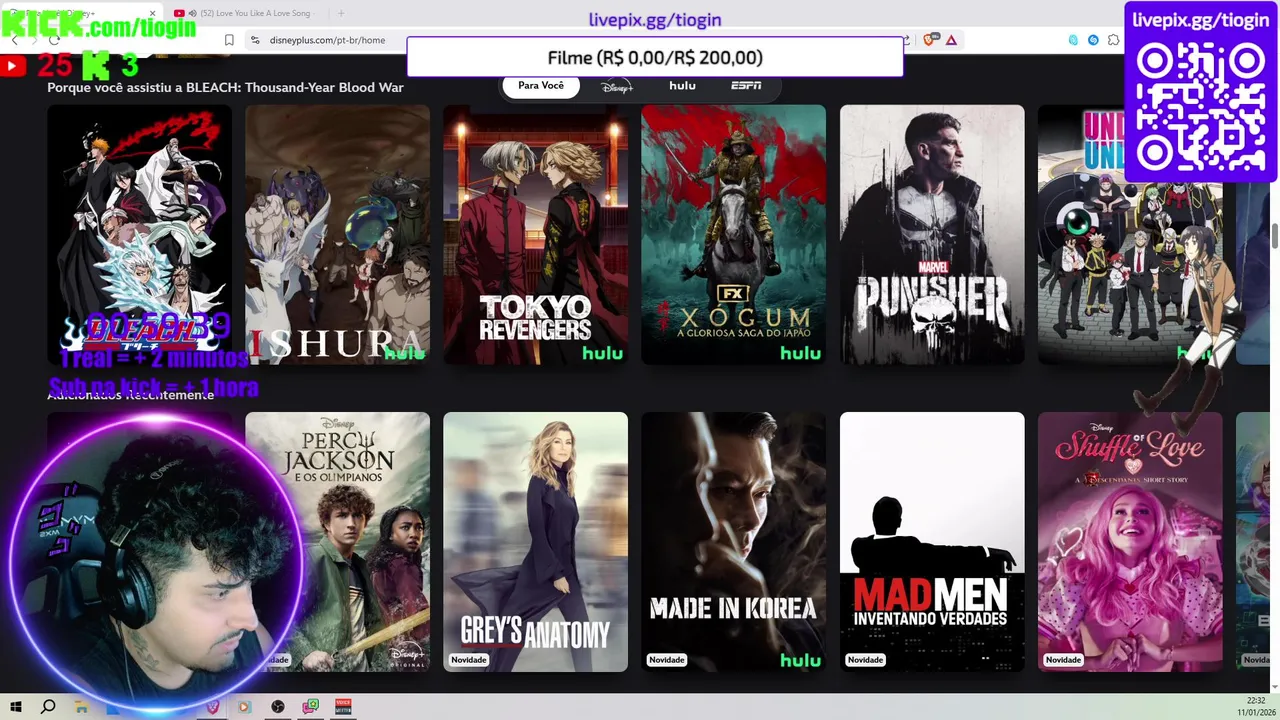The image size is (1280, 720).
Task: Click the Novidade badge on Mad Men
Action: tap(865, 660)
